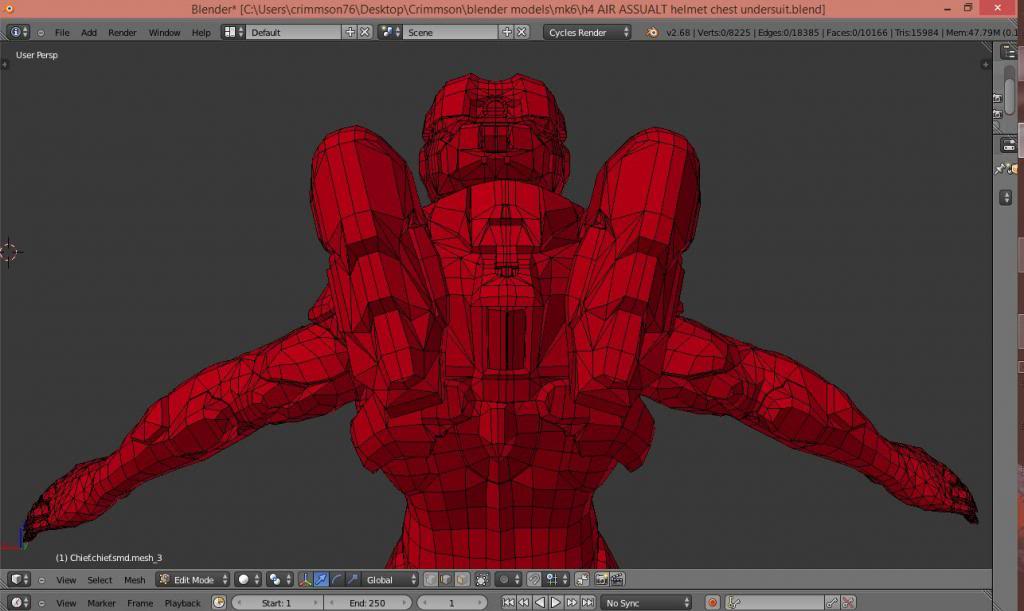
Task: Open the Edit Mode dropdown
Action: pyautogui.click(x=193, y=580)
